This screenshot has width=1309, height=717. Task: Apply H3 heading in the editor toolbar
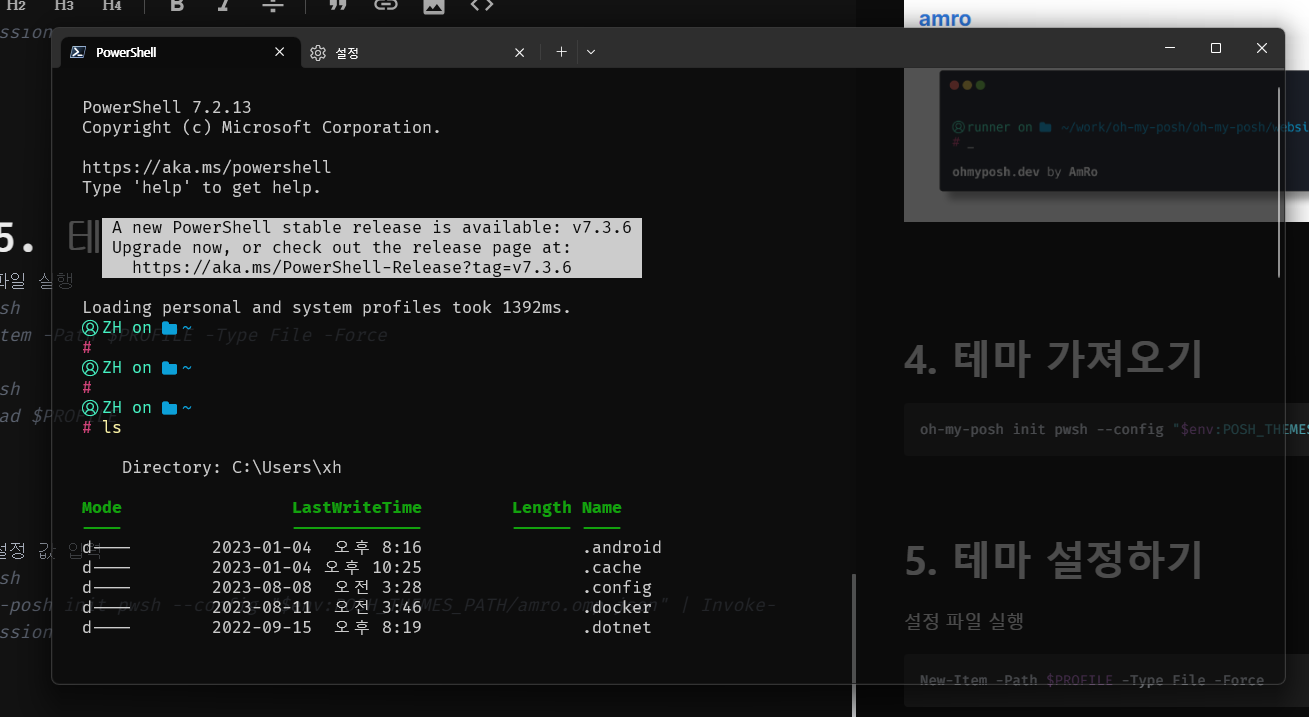click(64, 5)
